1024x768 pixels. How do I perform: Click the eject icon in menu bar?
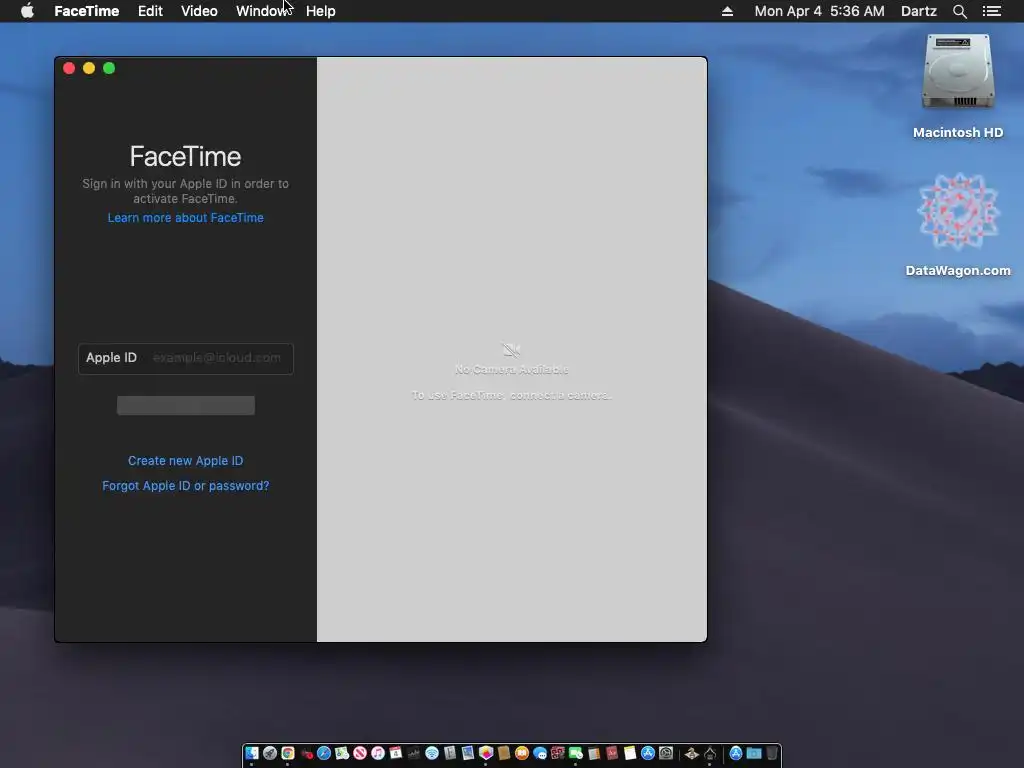click(727, 11)
